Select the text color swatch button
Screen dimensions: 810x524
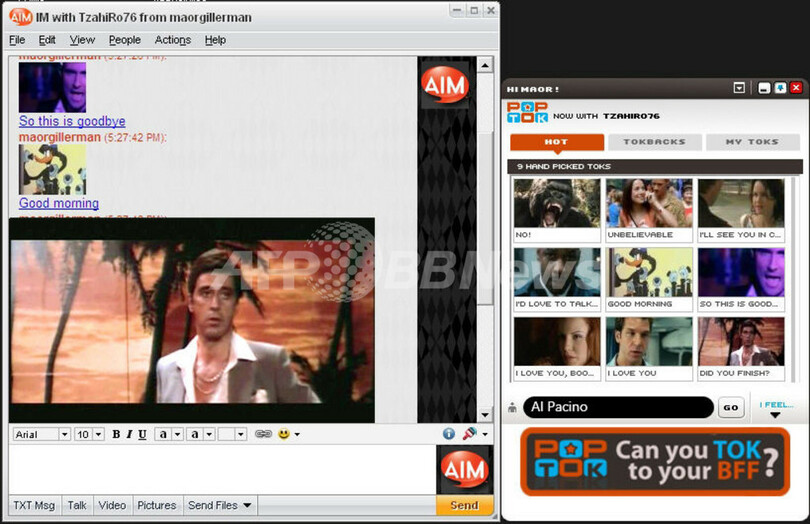click(x=163, y=434)
